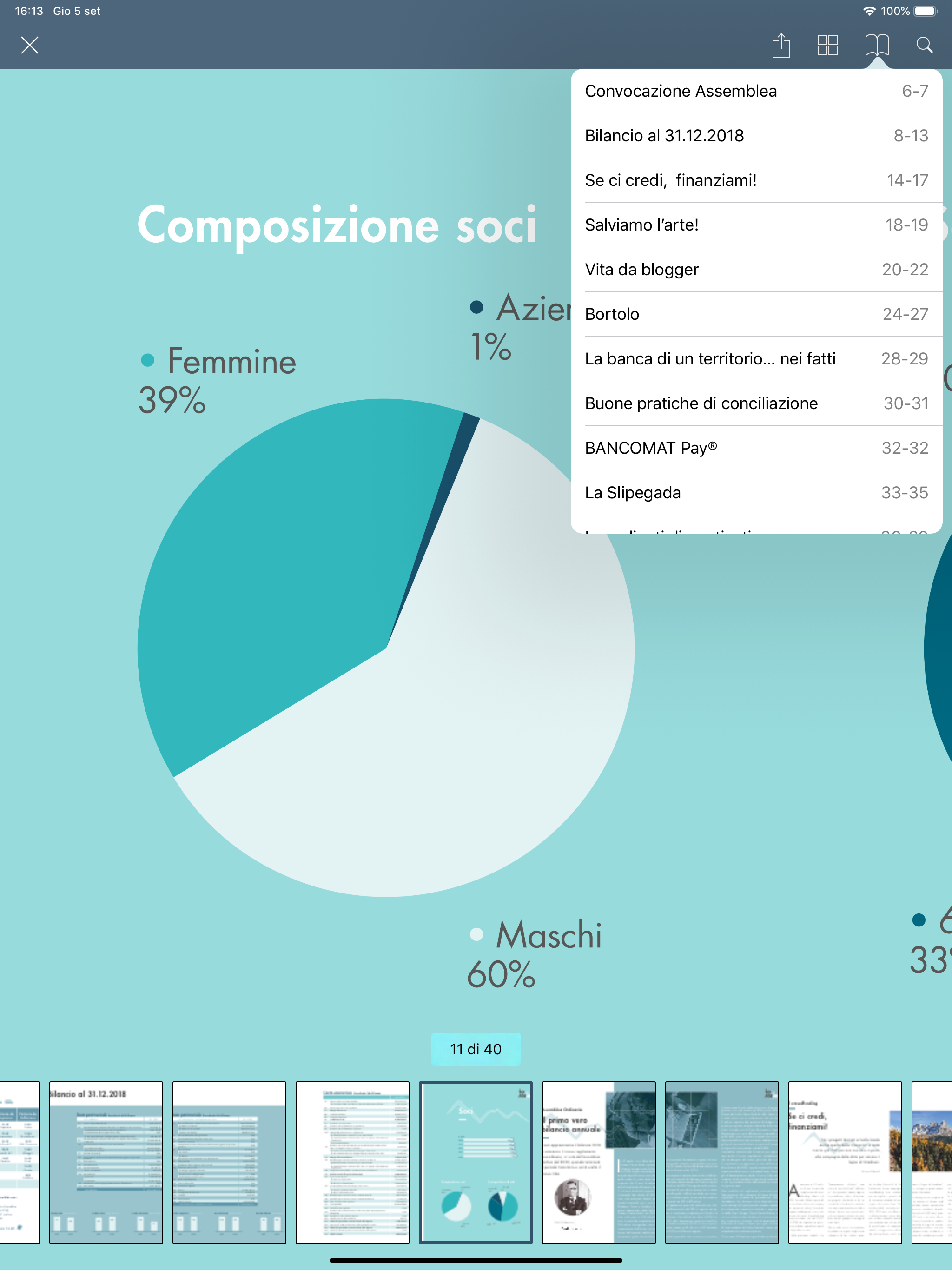Select Salviamo l'arte! entry
This screenshot has height=1270, width=952.
(756, 225)
